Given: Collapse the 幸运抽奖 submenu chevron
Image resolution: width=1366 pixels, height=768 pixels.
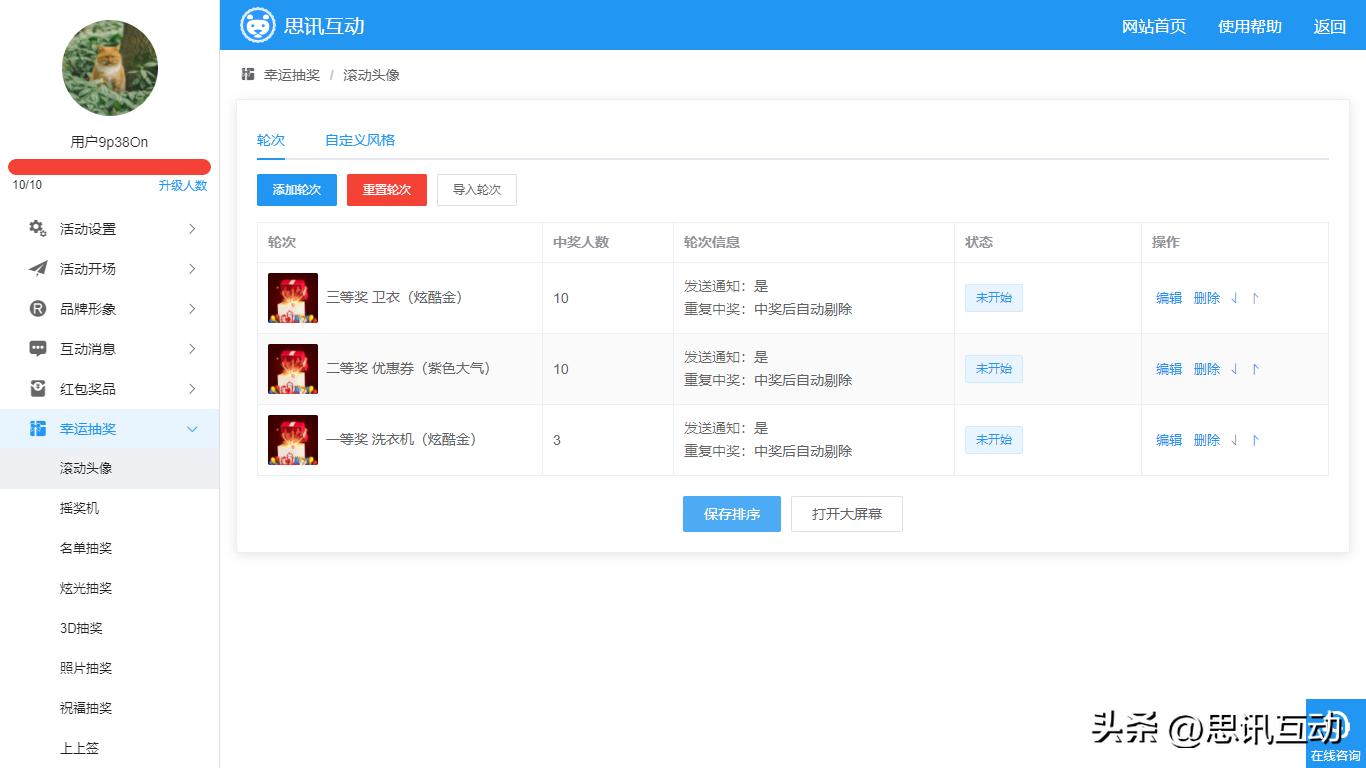Looking at the screenshot, I should [193, 429].
